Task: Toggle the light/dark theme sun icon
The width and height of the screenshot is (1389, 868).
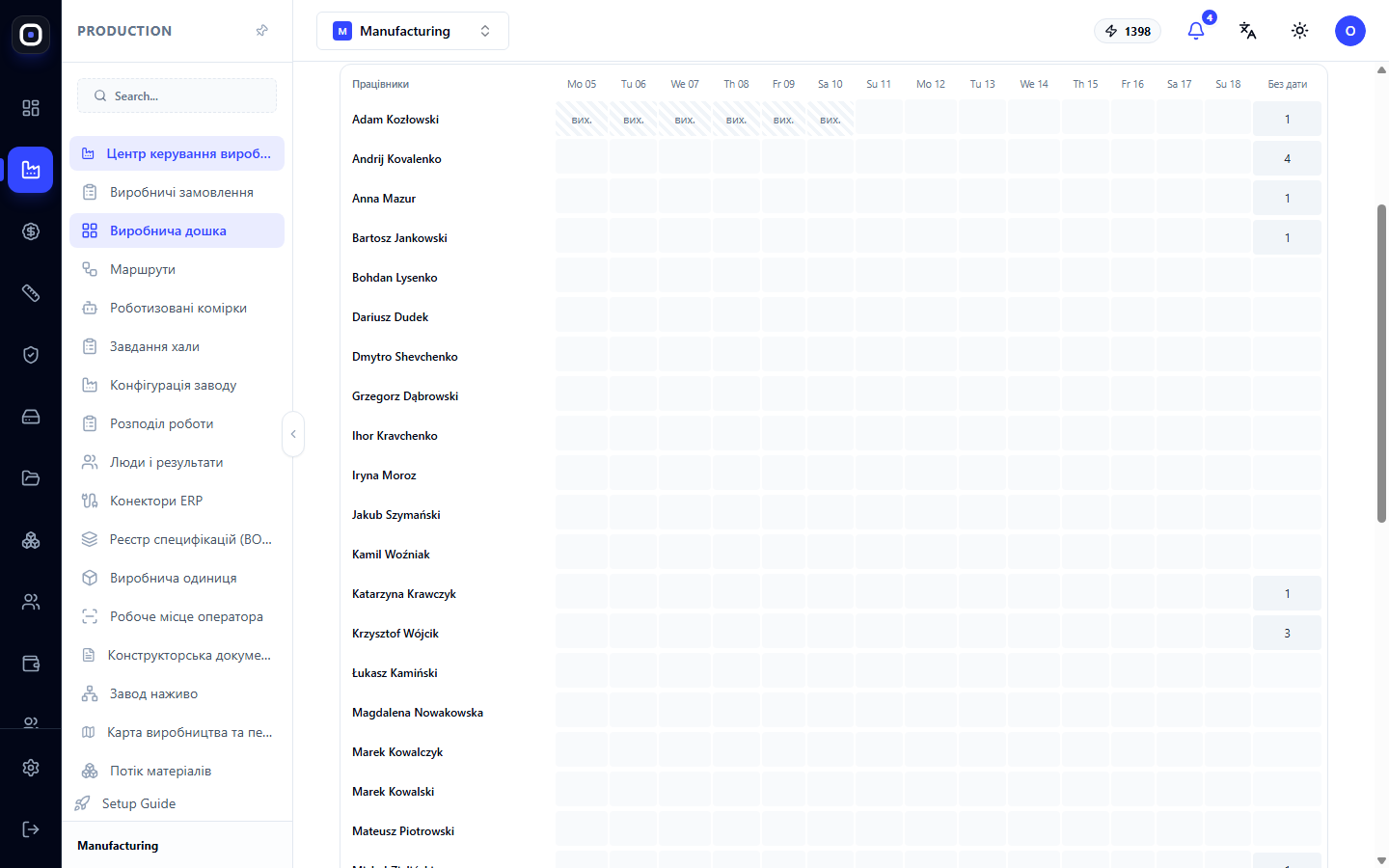Action: [x=1299, y=31]
